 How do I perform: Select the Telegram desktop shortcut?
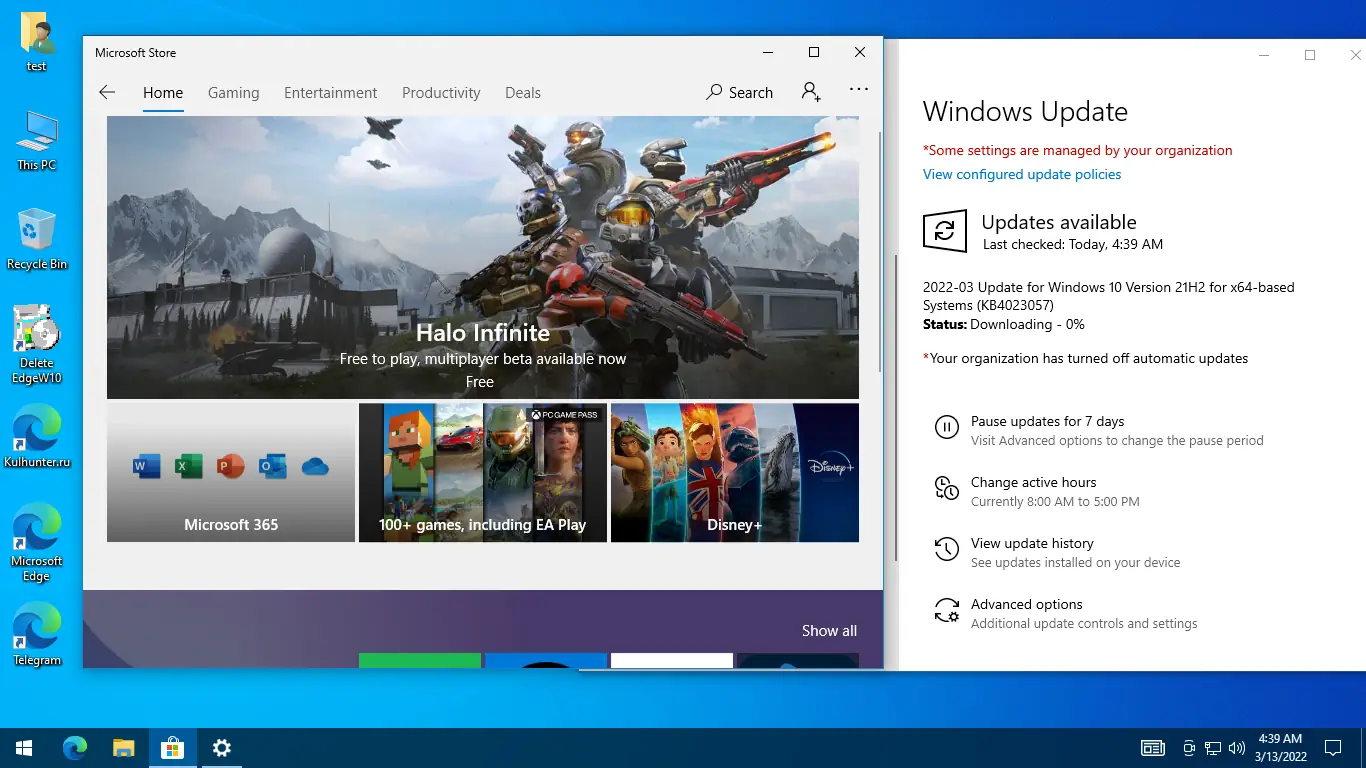(x=37, y=635)
